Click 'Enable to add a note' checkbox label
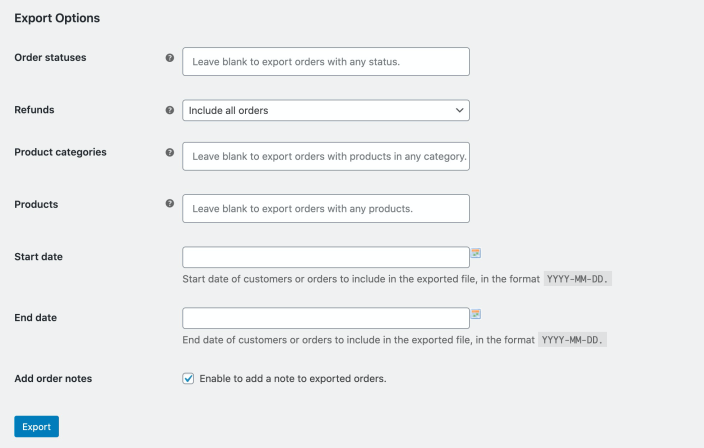The height and width of the screenshot is (448, 704). click(292, 379)
